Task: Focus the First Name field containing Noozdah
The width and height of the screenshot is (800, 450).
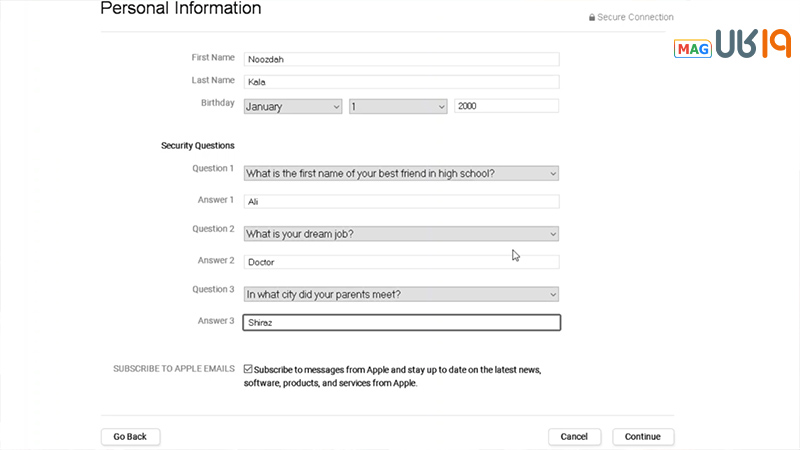Action: point(401,59)
